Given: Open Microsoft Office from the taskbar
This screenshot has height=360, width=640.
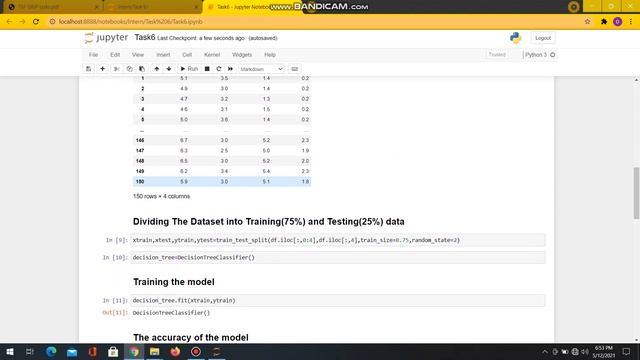Looking at the screenshot, I should (93, 351).
